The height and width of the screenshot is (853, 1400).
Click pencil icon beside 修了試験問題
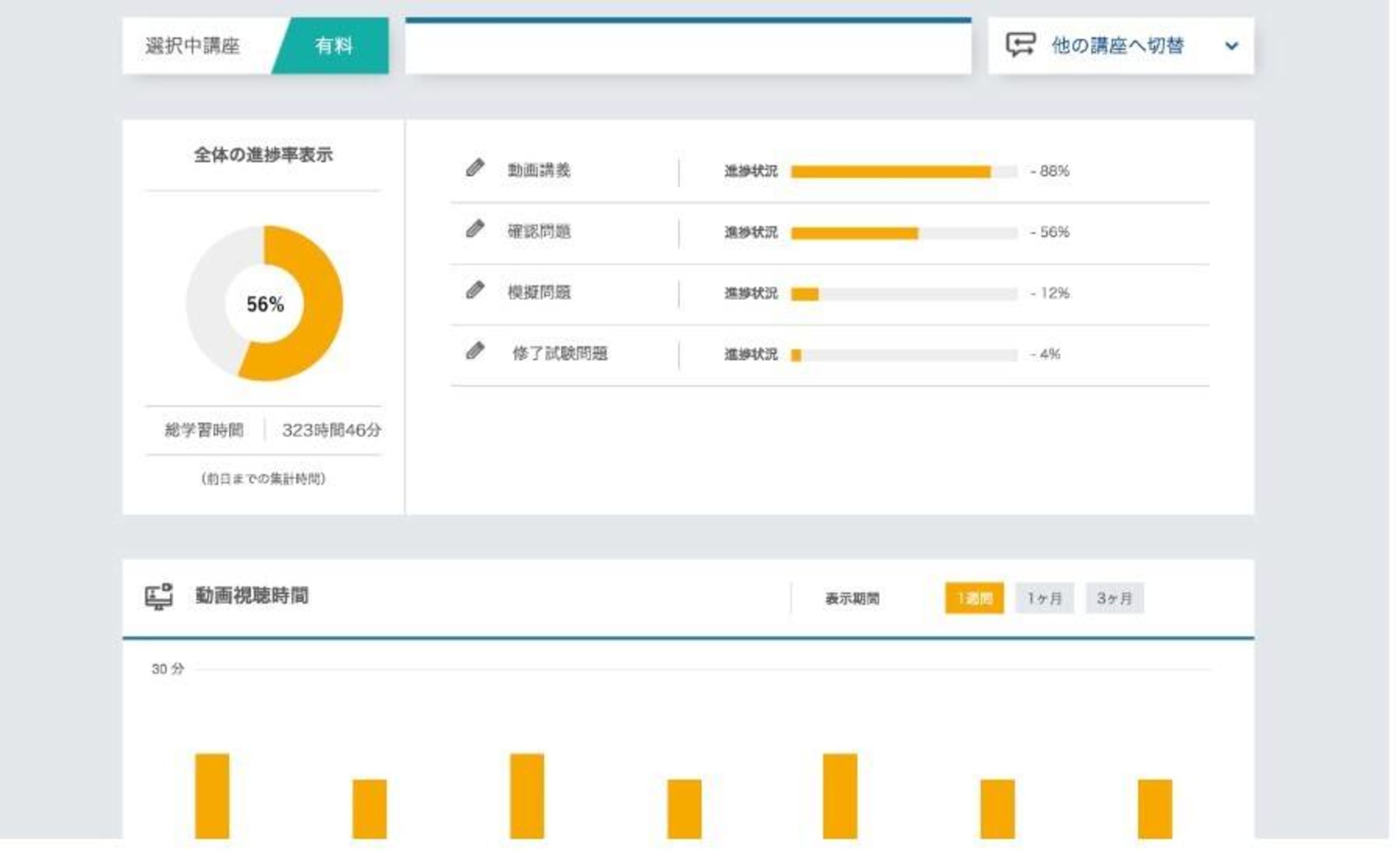pos(475,351)
